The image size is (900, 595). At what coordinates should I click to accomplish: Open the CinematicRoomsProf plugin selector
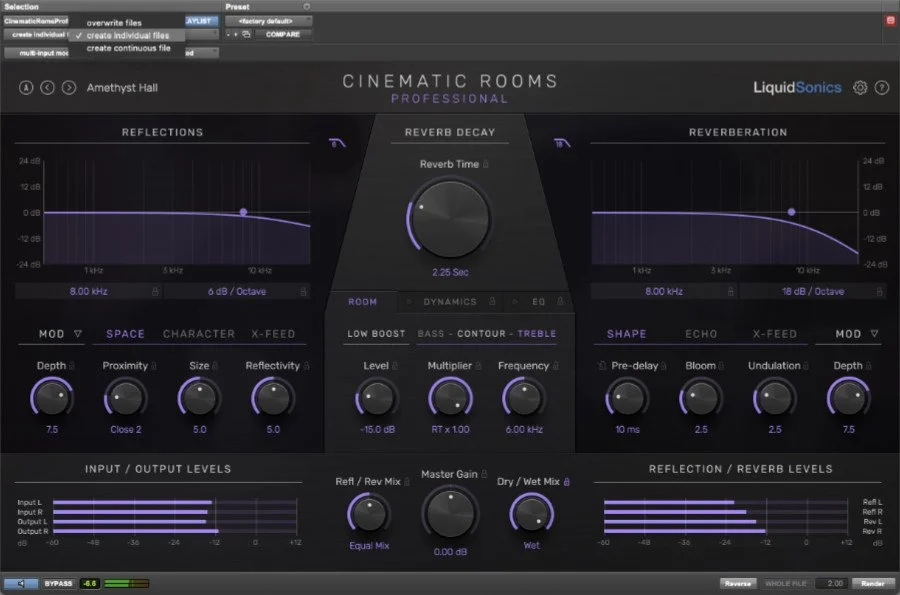click(36, 21)
